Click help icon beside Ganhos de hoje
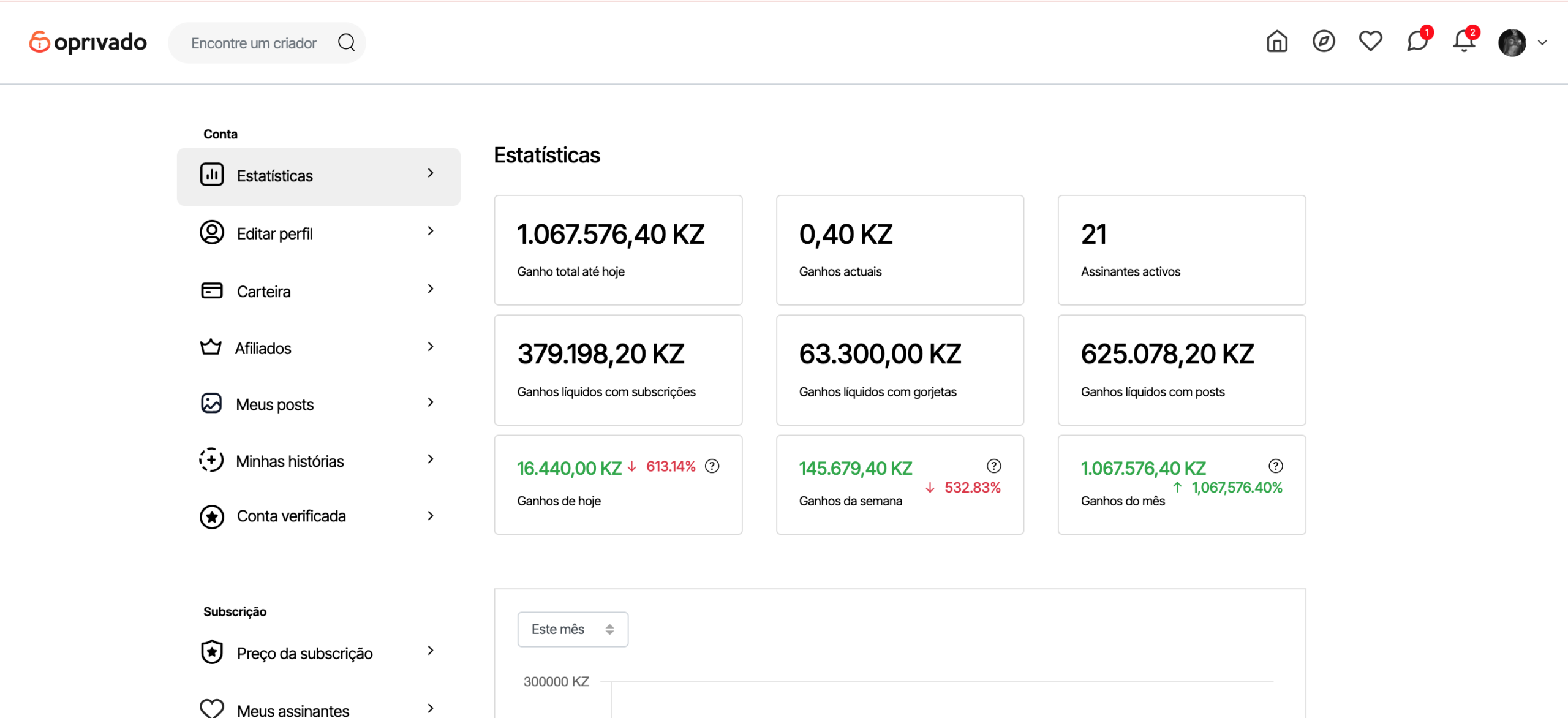 coord(712,467)
